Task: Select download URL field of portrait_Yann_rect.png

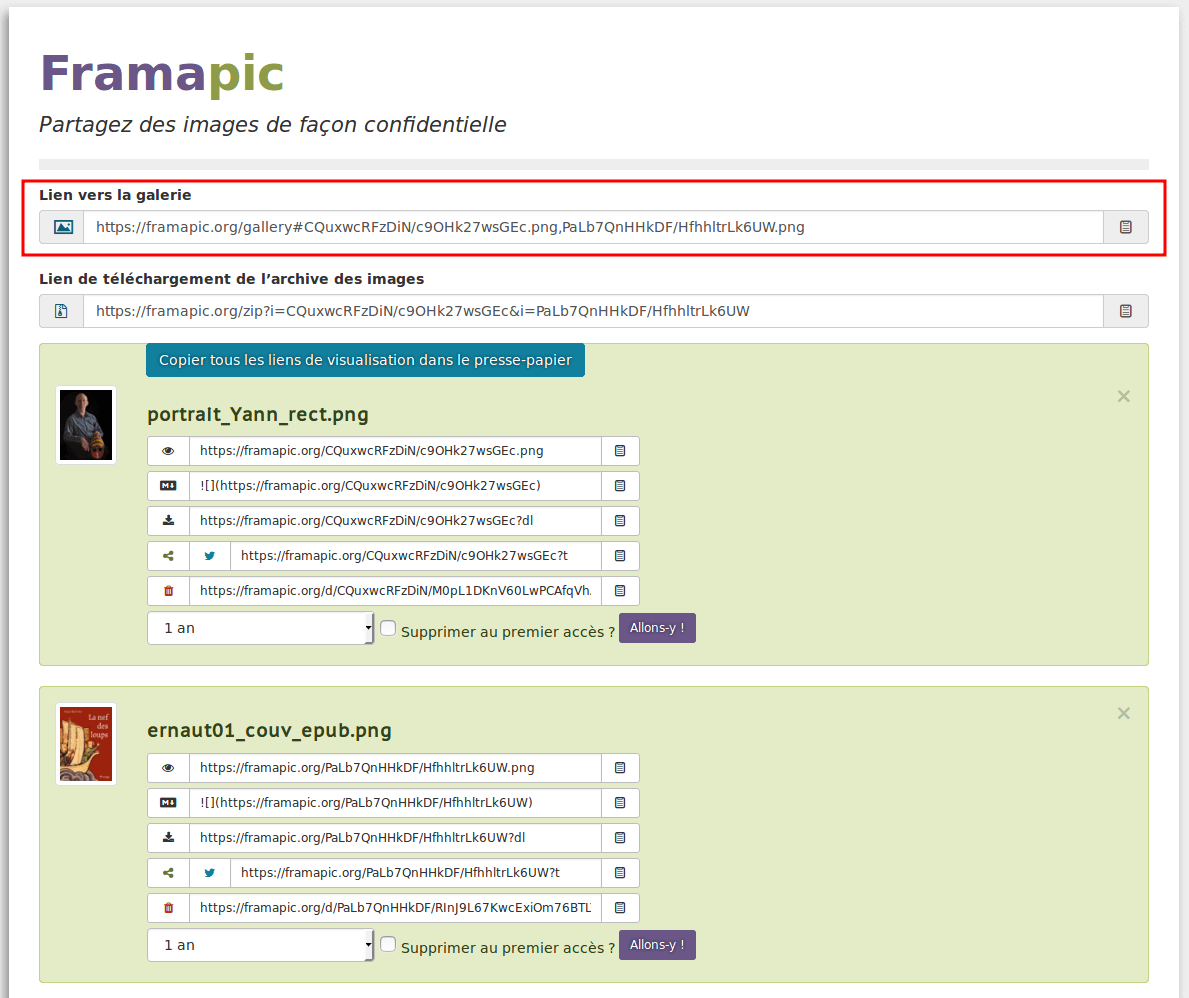Action: coord(395,520)
